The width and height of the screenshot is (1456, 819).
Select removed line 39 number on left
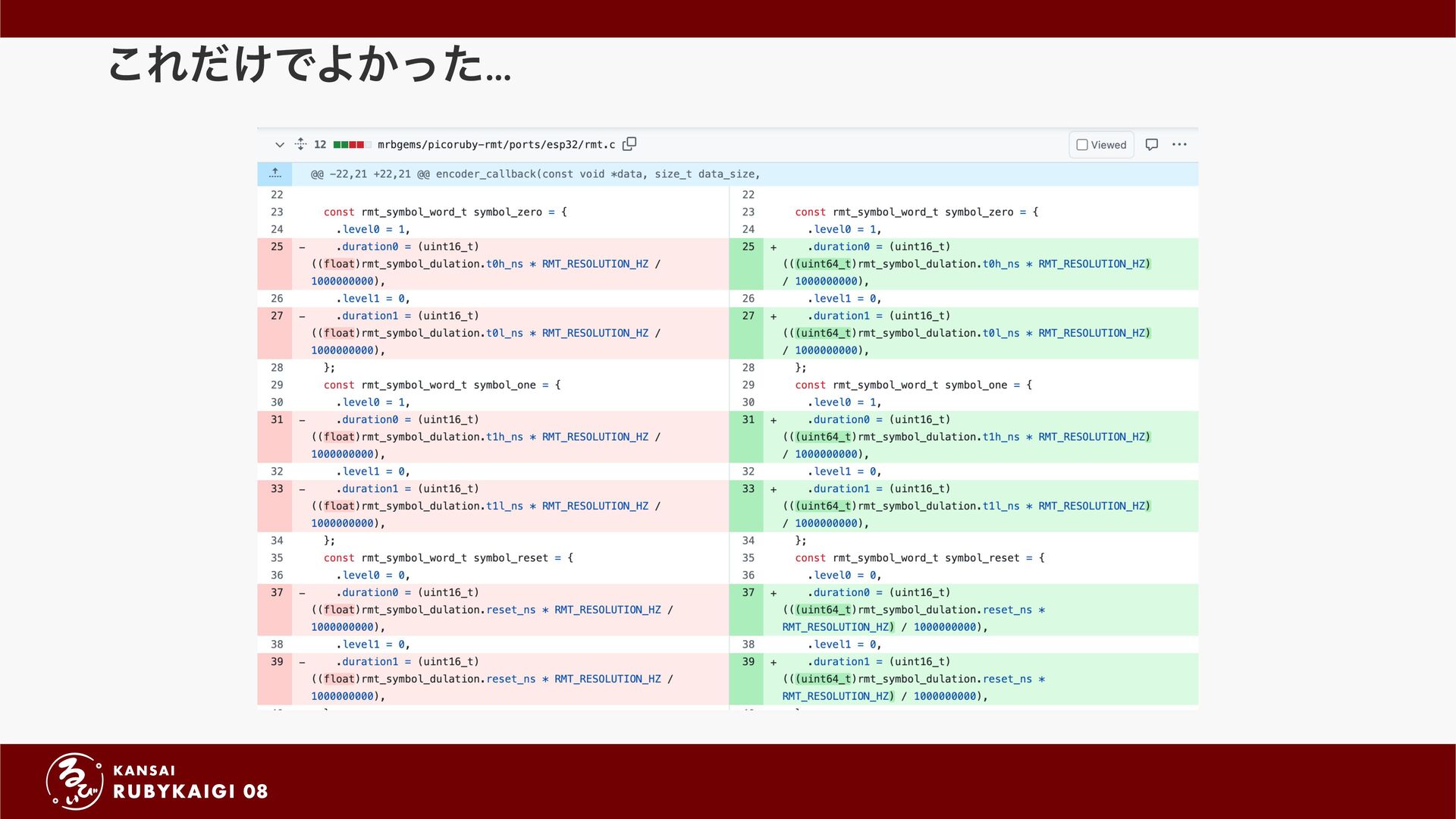(277, 661)
